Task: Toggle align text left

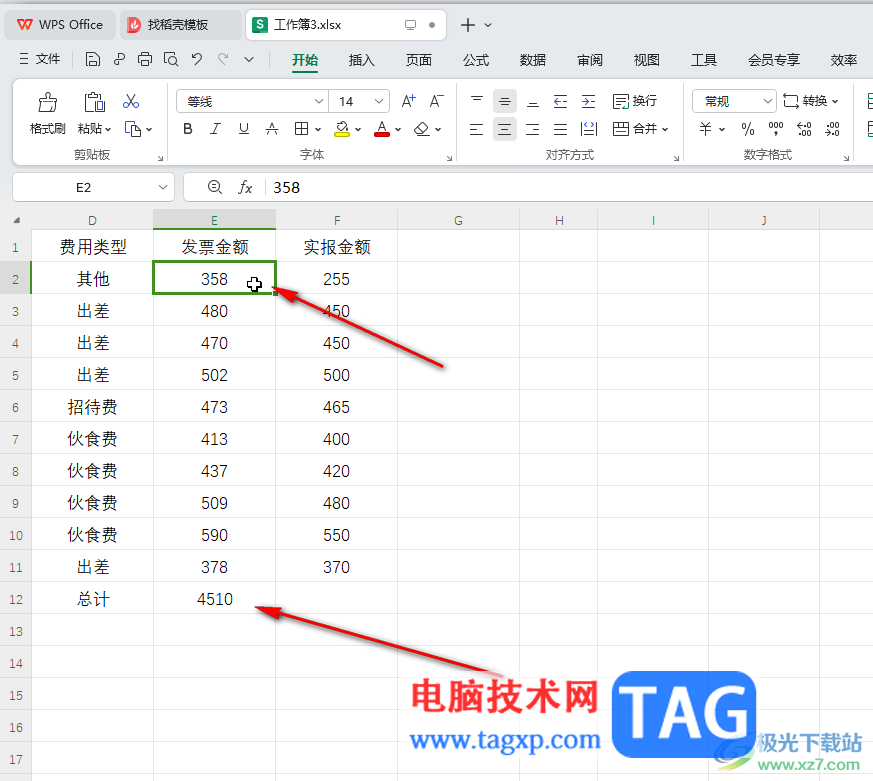Action: tap(477, 129)
